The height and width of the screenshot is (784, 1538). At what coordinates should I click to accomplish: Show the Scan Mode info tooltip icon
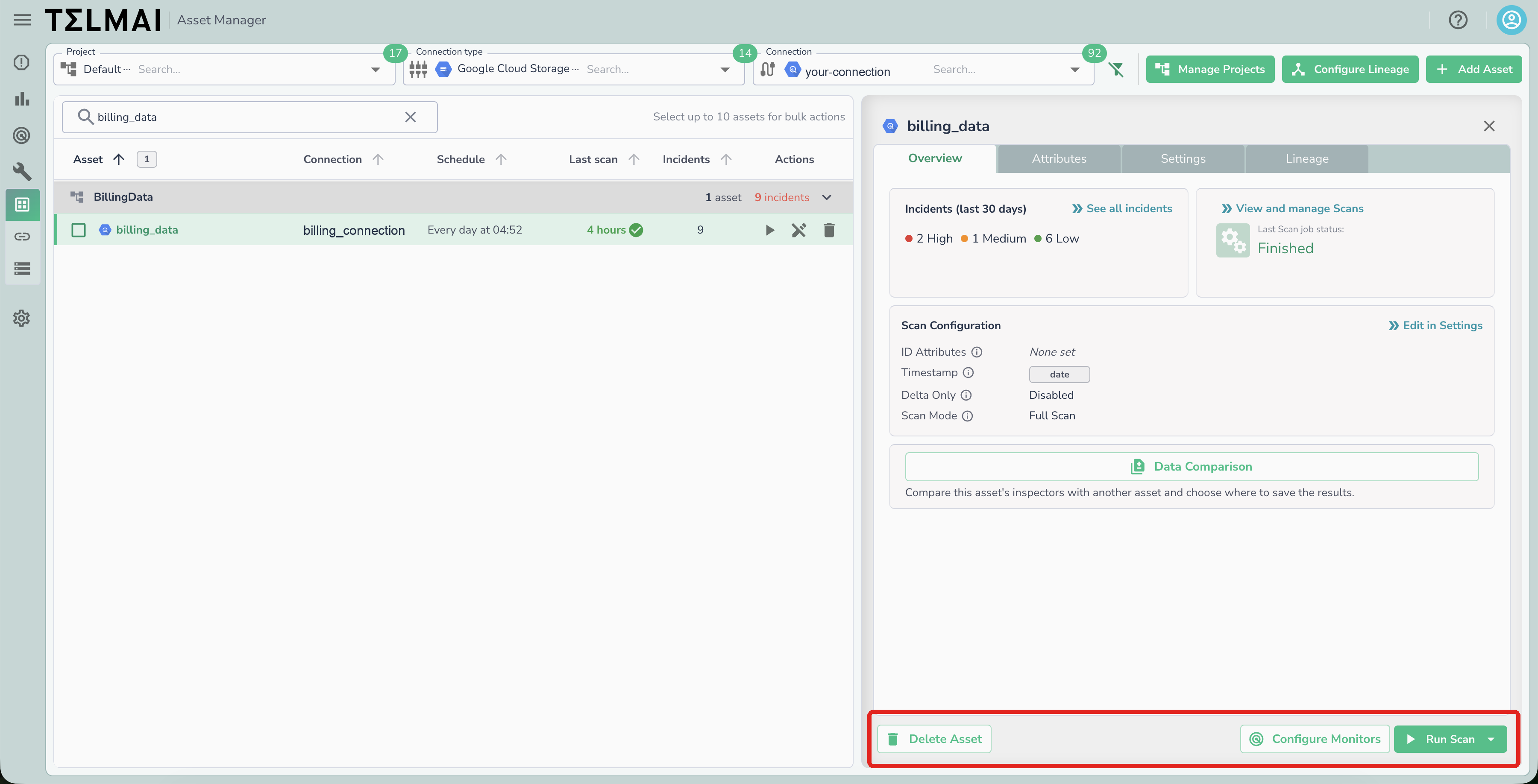click(967, 416)
